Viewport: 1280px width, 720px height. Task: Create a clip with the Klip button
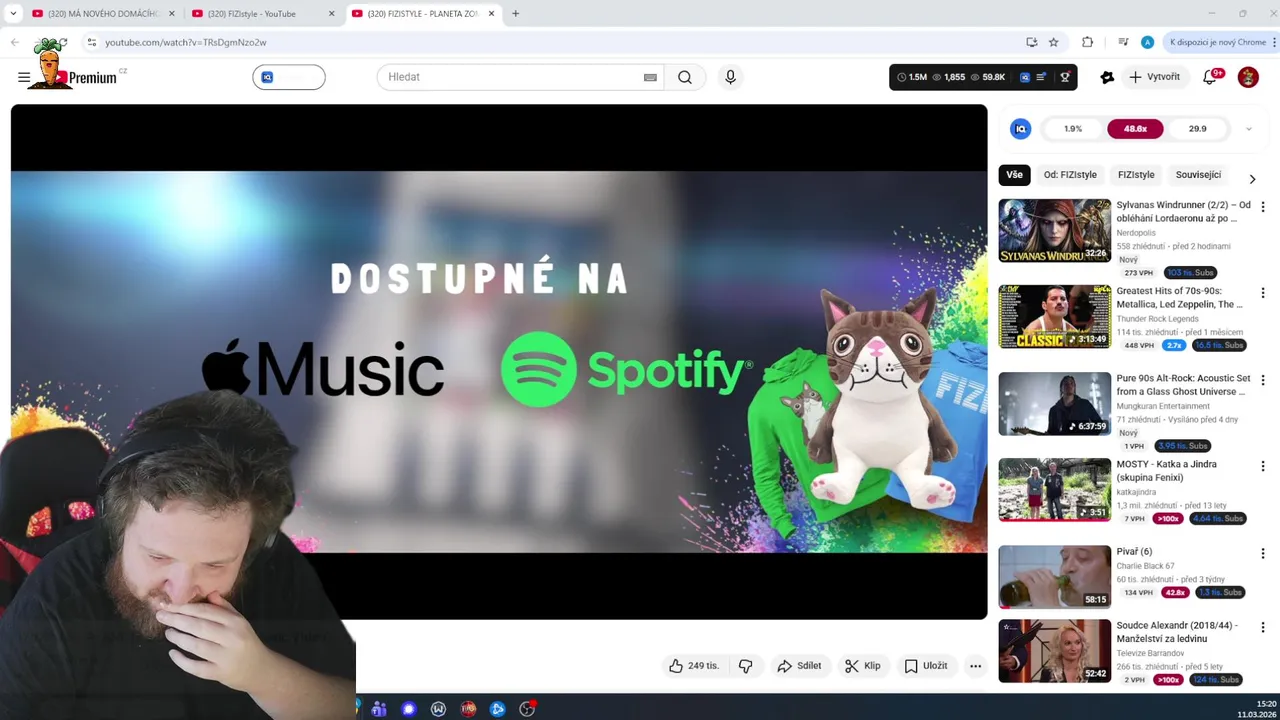(862, 666)
